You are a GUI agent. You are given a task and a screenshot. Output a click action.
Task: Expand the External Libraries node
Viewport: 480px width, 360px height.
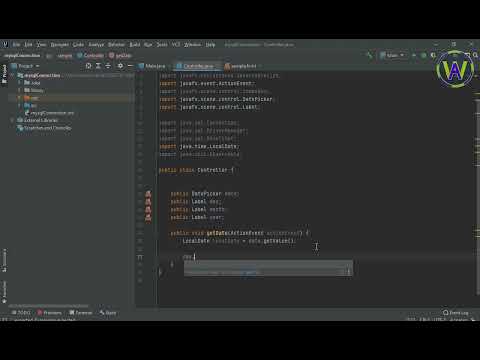pyautogui.click(x=13, y=120)
